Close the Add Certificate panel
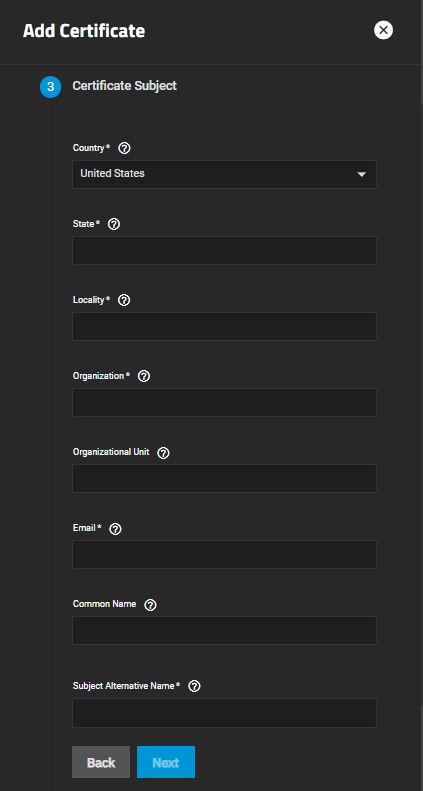The image size is (423, 791). click(x=383, y=30)
